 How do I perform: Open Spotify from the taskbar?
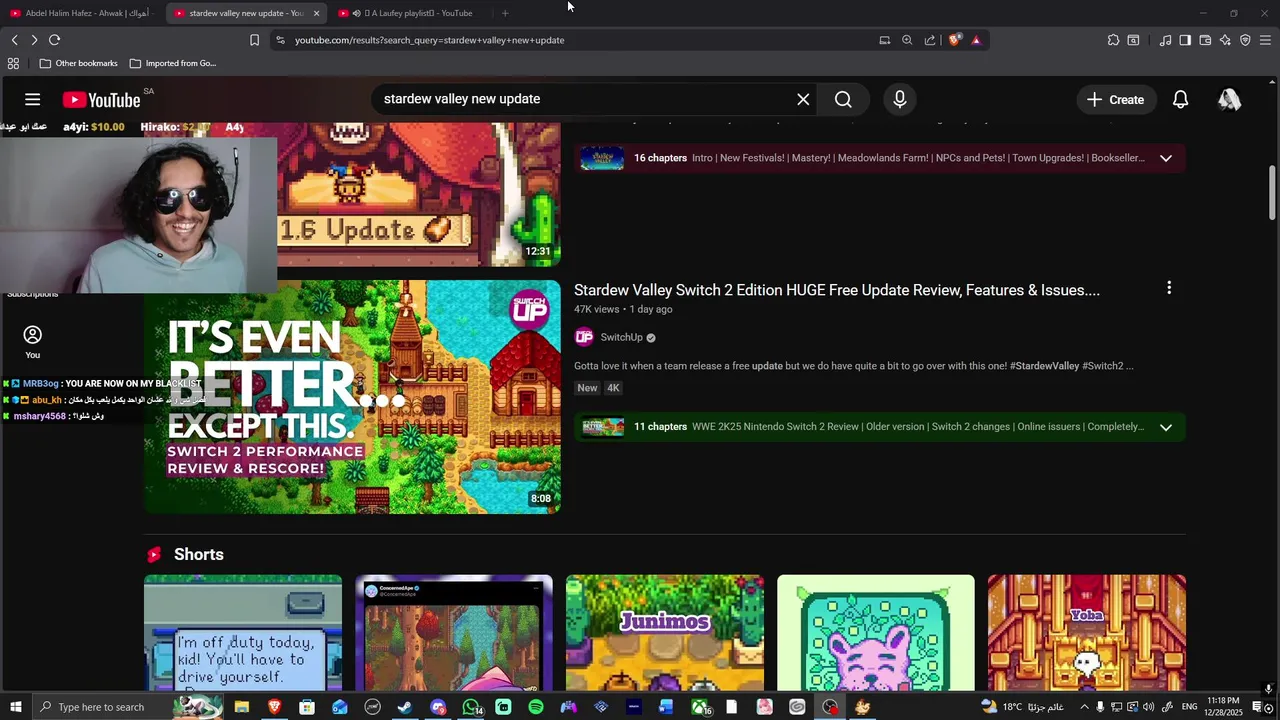pyautogui.click(x=536, y=707)
